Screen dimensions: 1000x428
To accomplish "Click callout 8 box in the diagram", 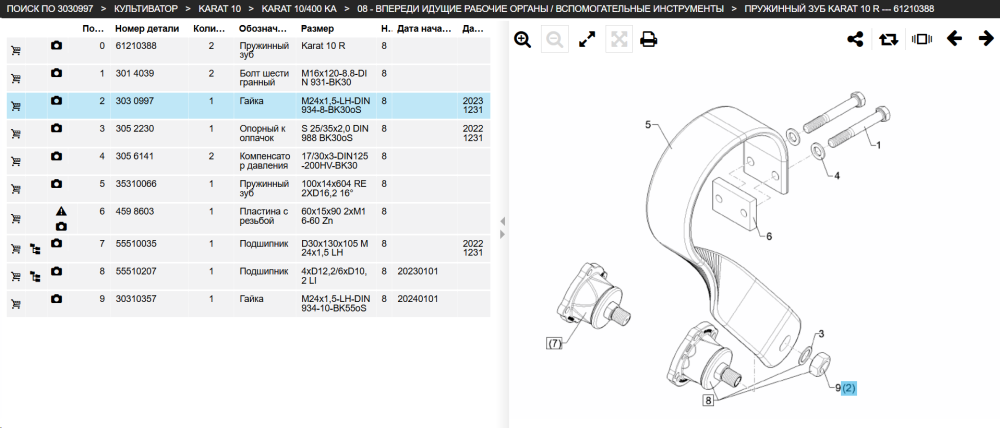I will coord(708,401).
